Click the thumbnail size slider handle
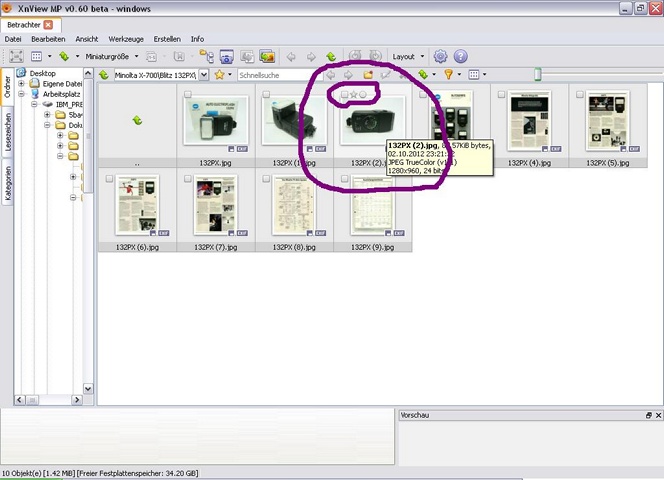Screen dimensions: 664x480 [537, 74]
